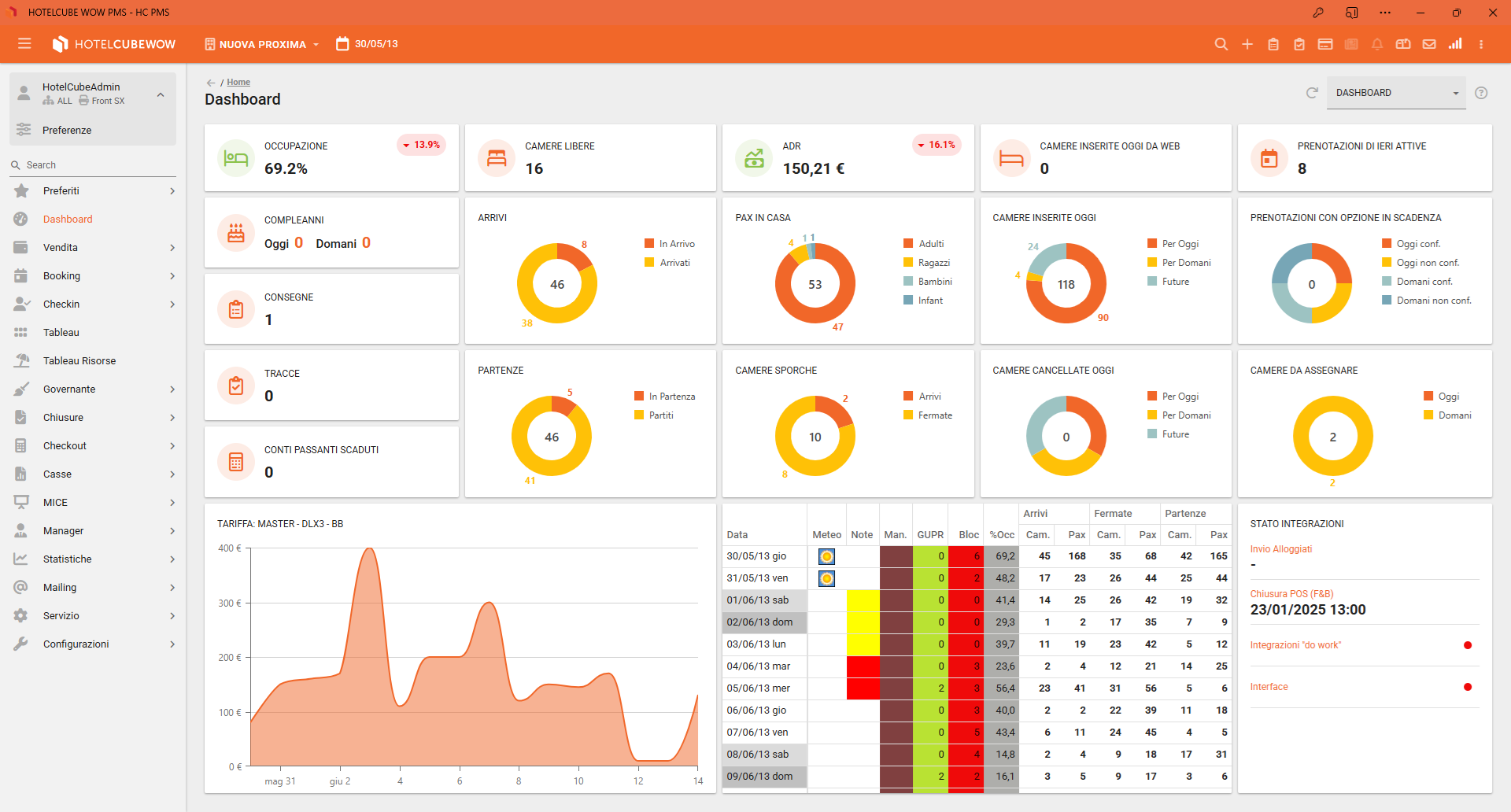Open the NUOVA PROXIMA property dropdown
This screenshot has height=812, width=1511.
[261, 44]
